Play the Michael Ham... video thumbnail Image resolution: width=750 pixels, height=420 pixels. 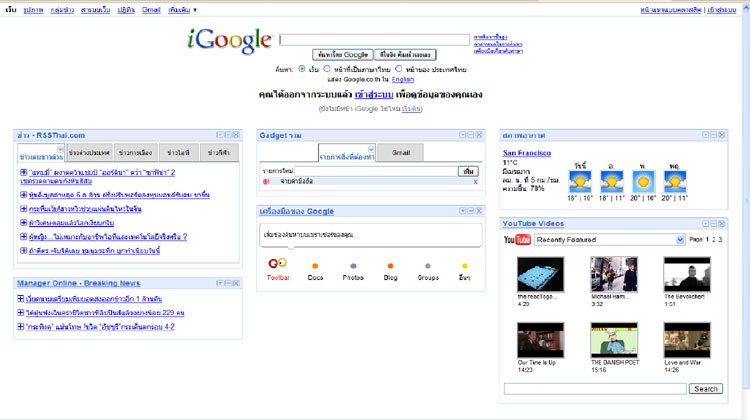click(614, 274)
